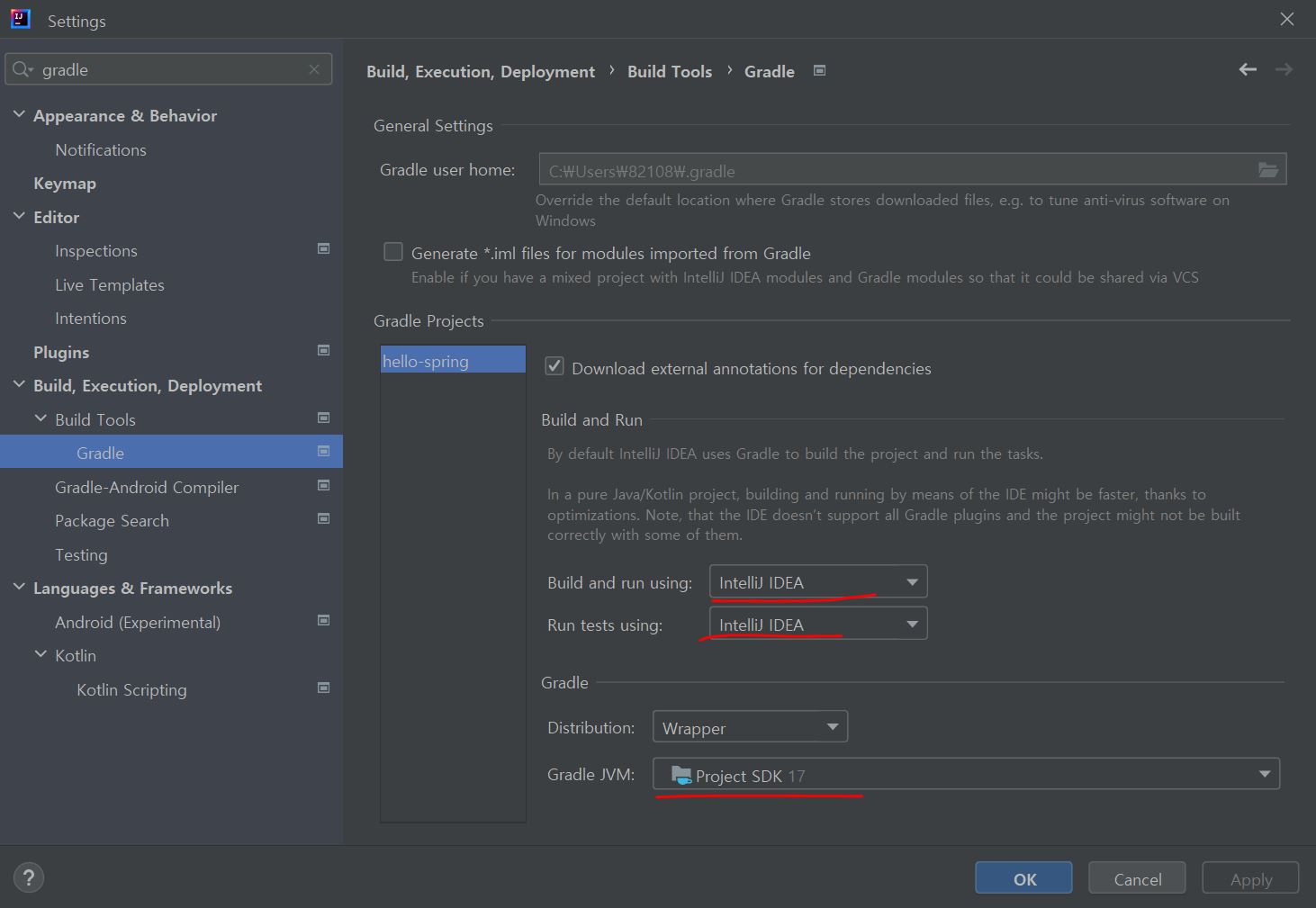The width and height of the screenshot is (1316, 908).
Task: Click project icon beside Plugins row
Action: point(324,350)
